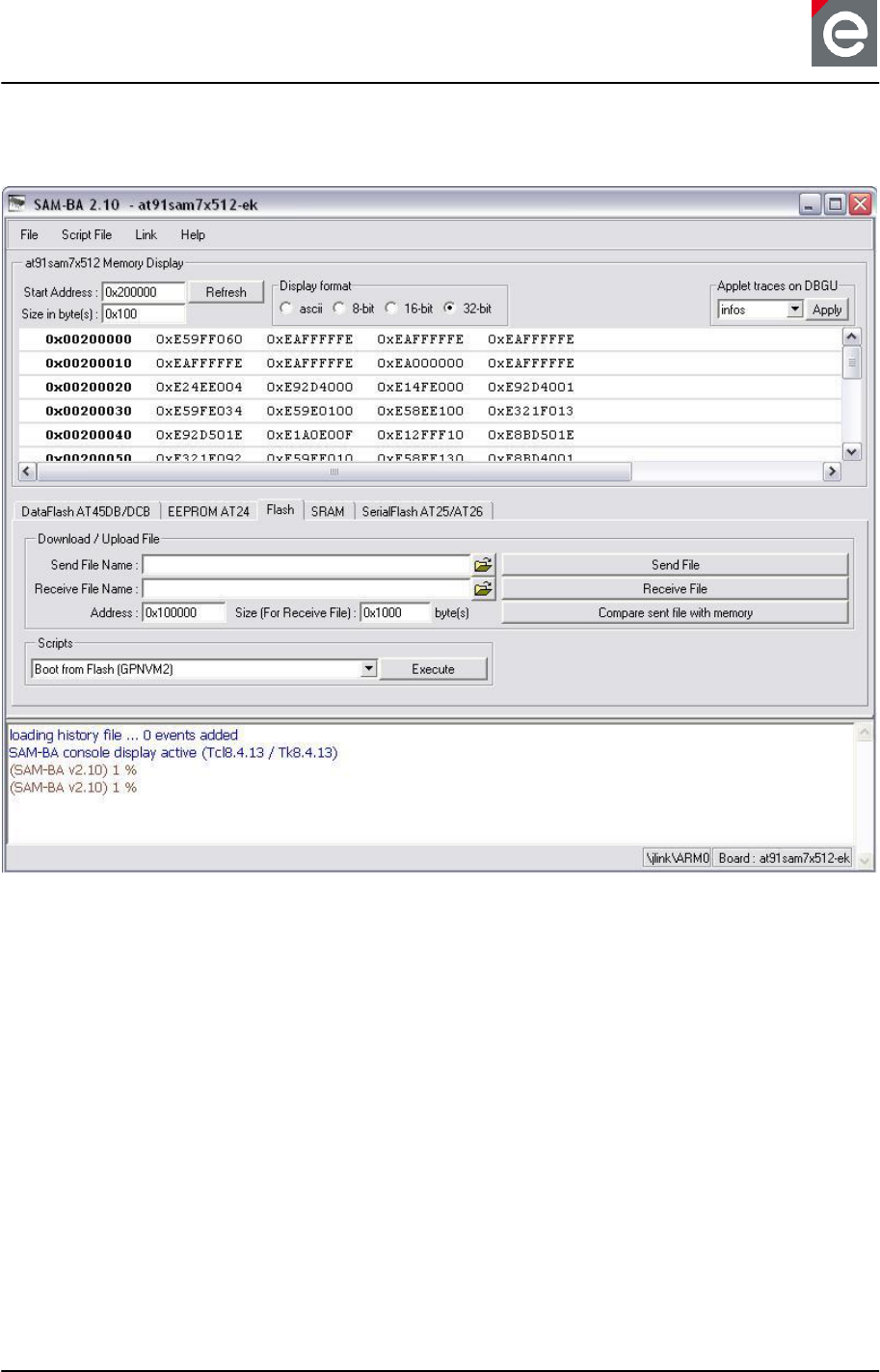Click address row 0x00200040

(89, 435)
